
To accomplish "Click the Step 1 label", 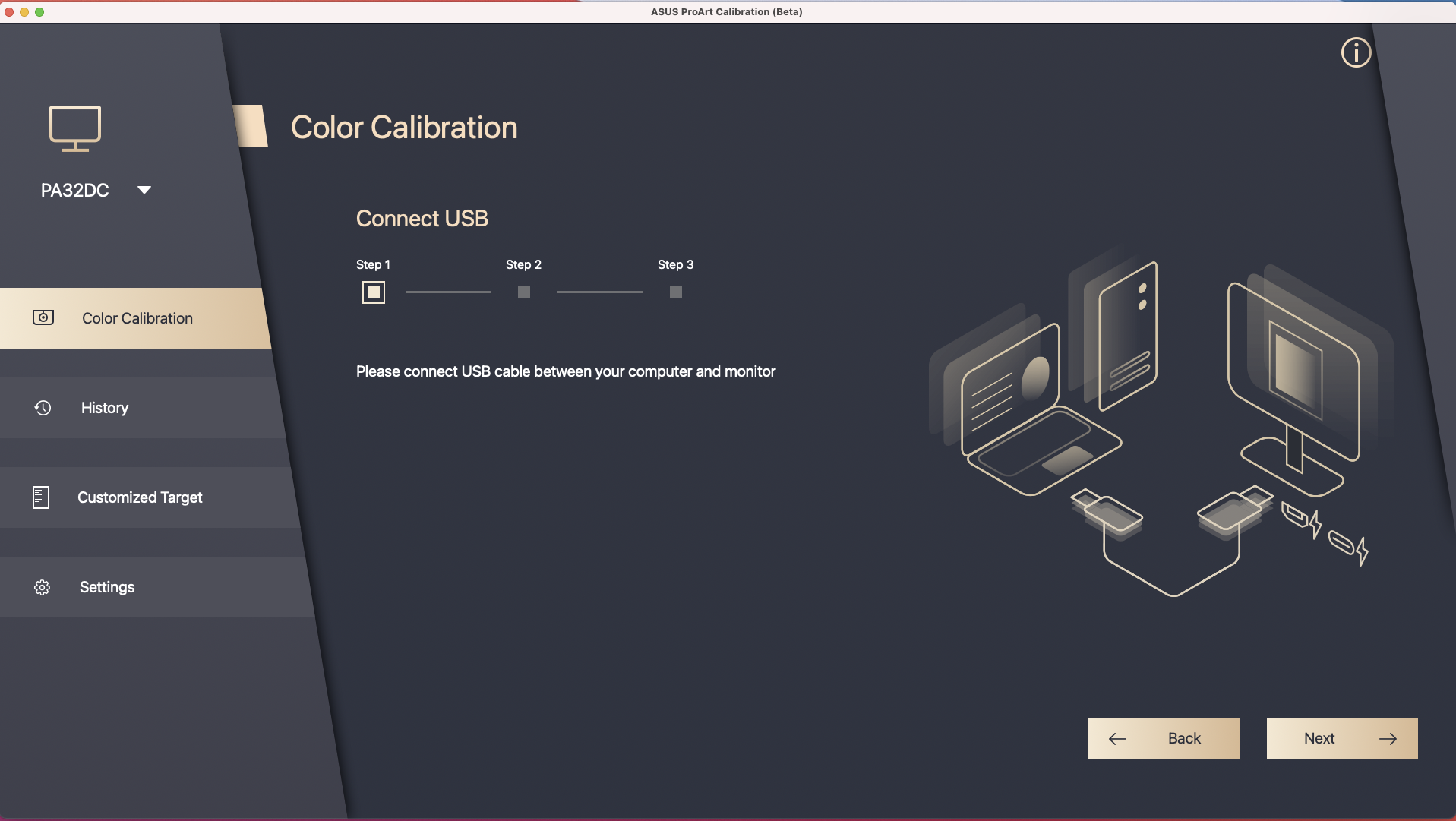I will (x=373, y=264).
